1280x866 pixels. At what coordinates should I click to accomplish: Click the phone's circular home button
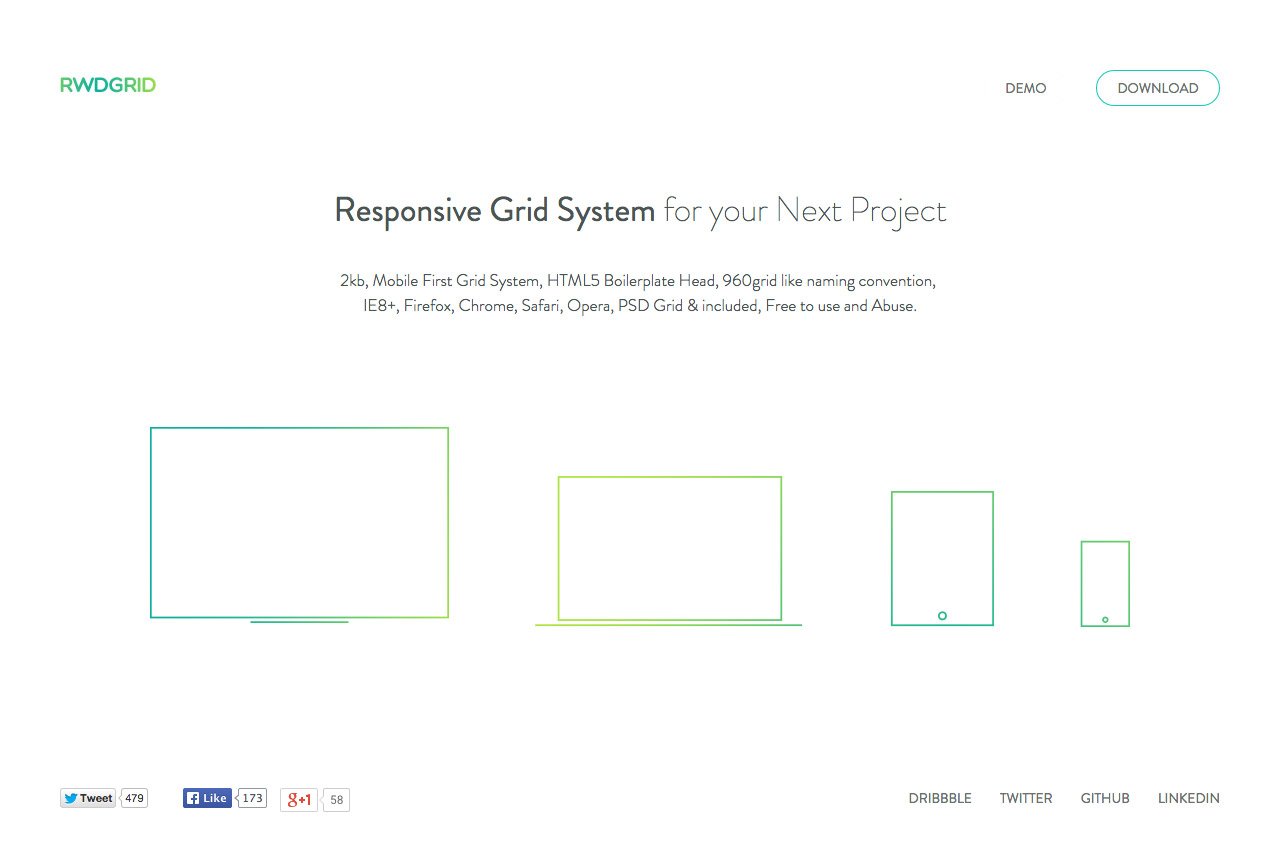[x=1104, y=619]
